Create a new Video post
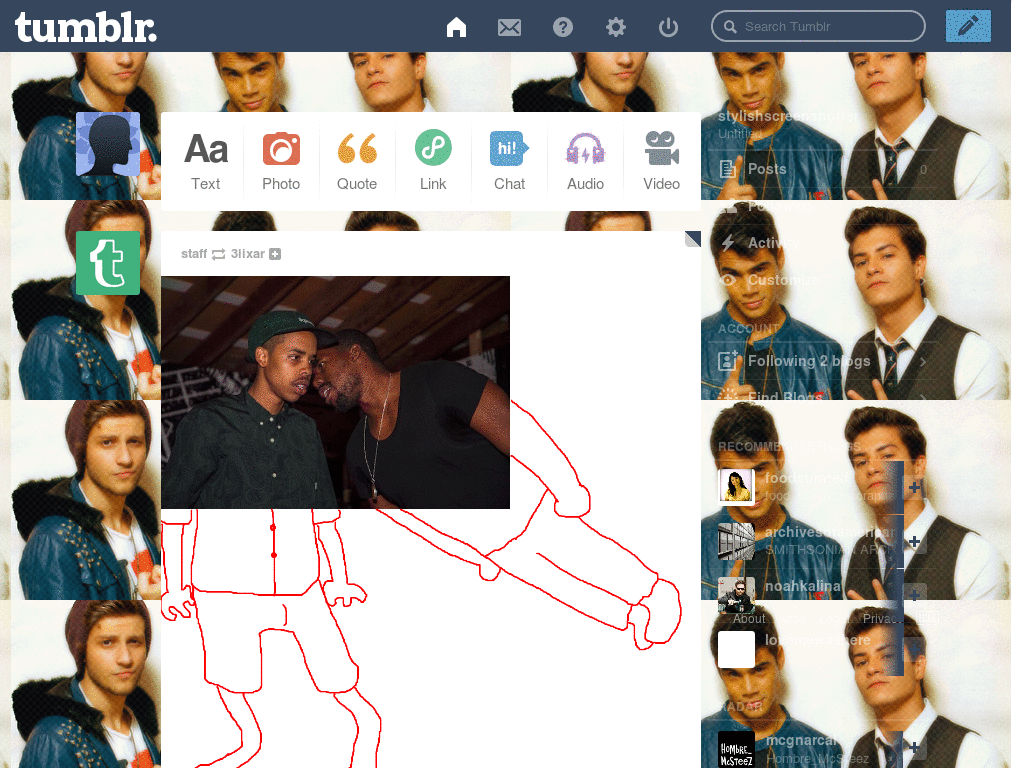Image resolution: width=1024 pixels, height=768 pixels. tap(662, 161)
